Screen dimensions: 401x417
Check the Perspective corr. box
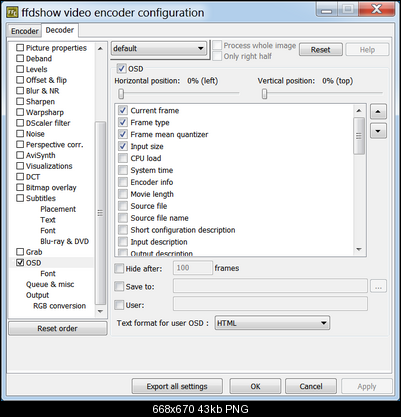point(20,144)
